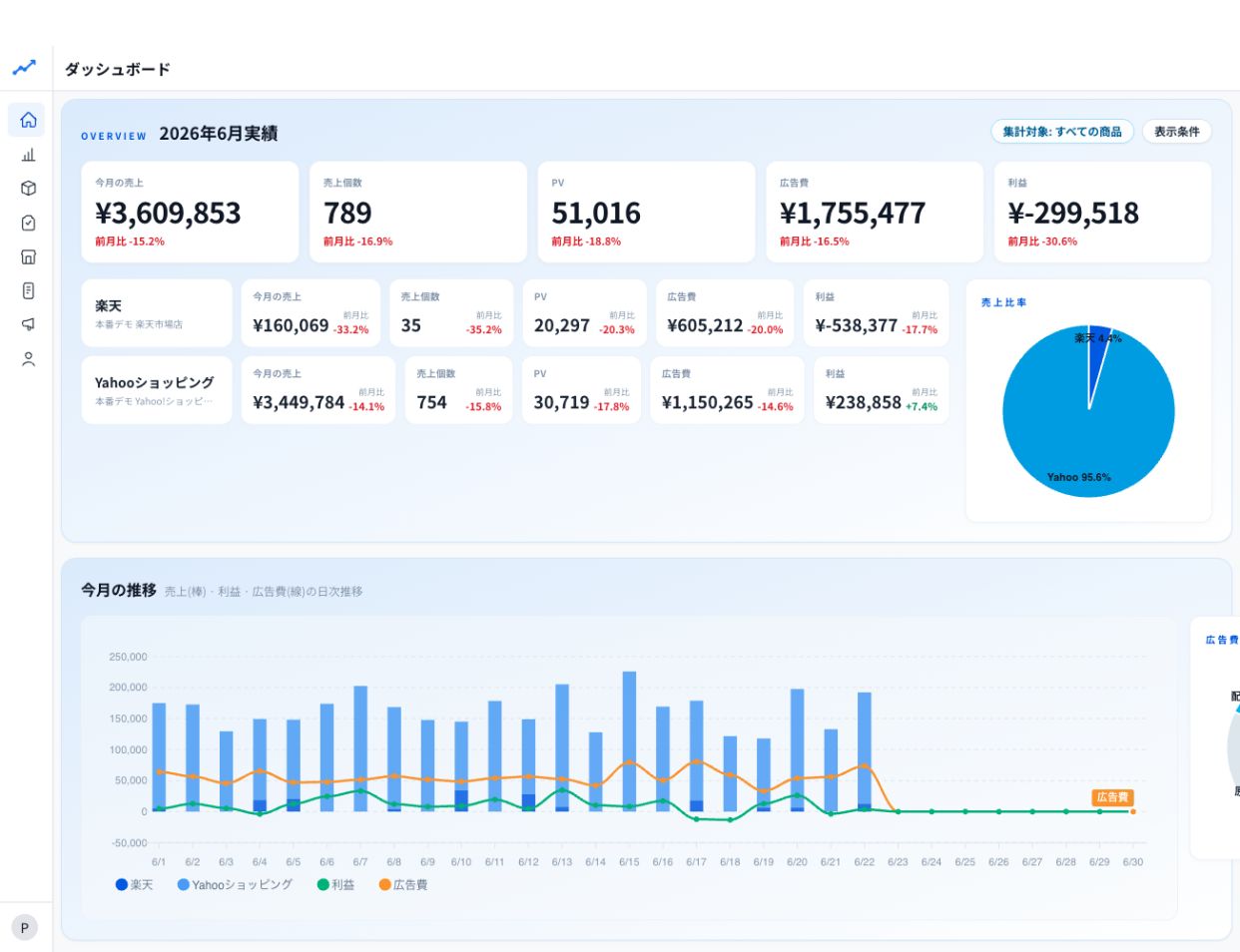Select the 今月の売上 ¥3,609,853 card

[190, 212]
